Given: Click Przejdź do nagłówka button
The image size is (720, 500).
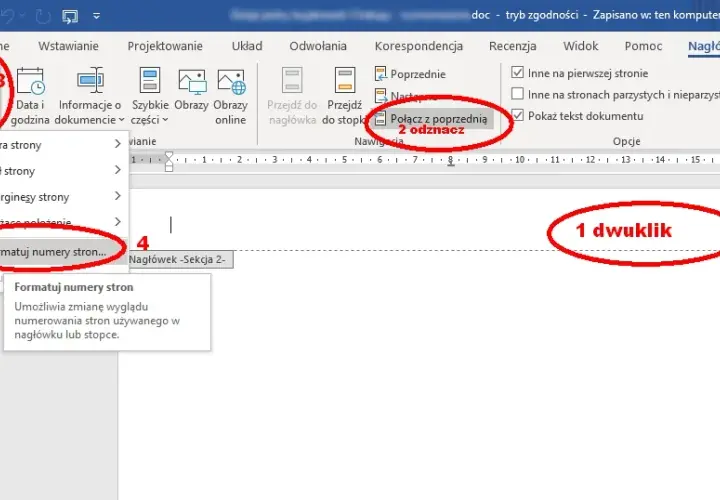Looking at the screenshot, I should [x=292, y=96].
